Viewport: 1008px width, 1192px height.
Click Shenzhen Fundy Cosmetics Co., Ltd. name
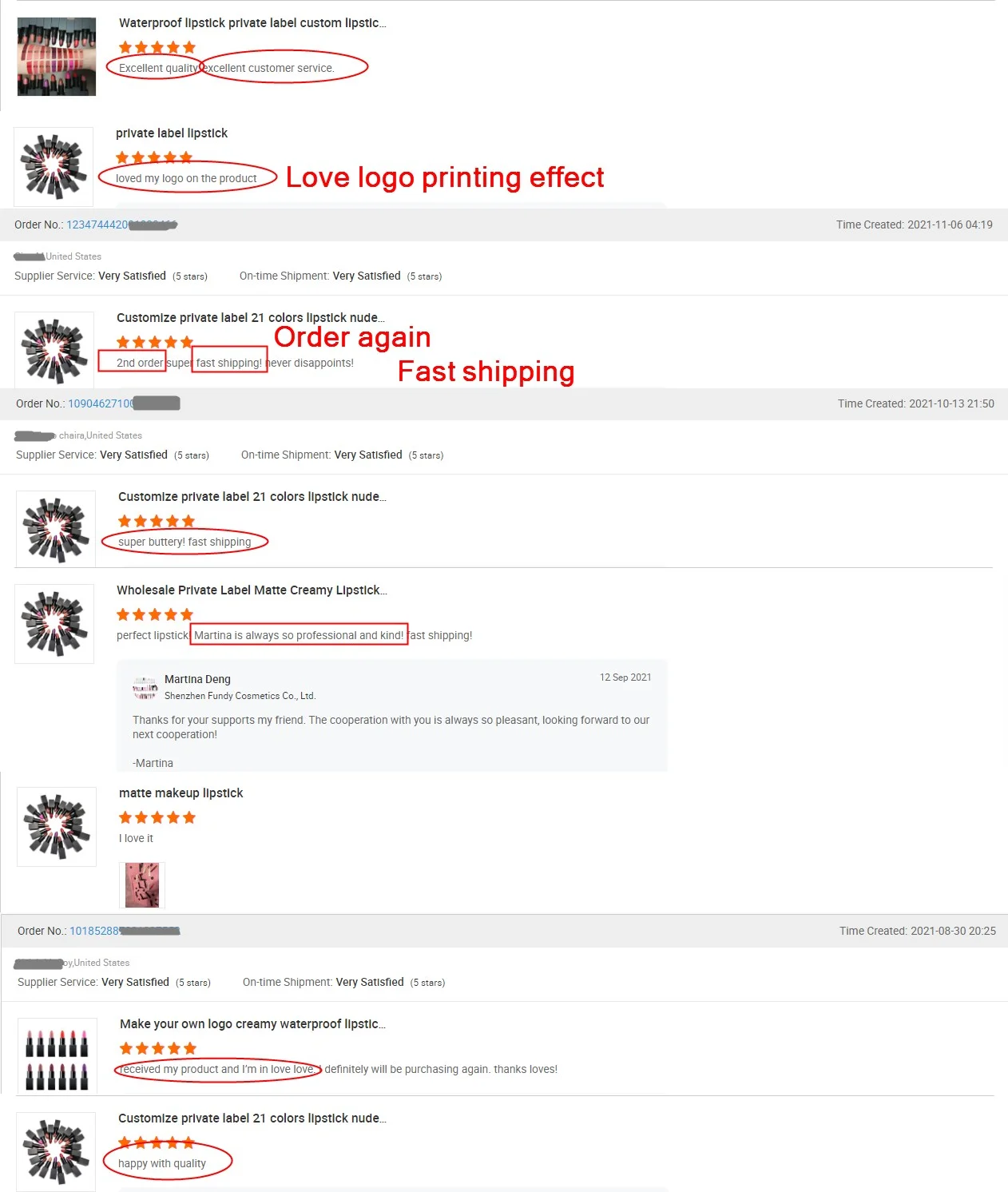[x=240, y=696]
